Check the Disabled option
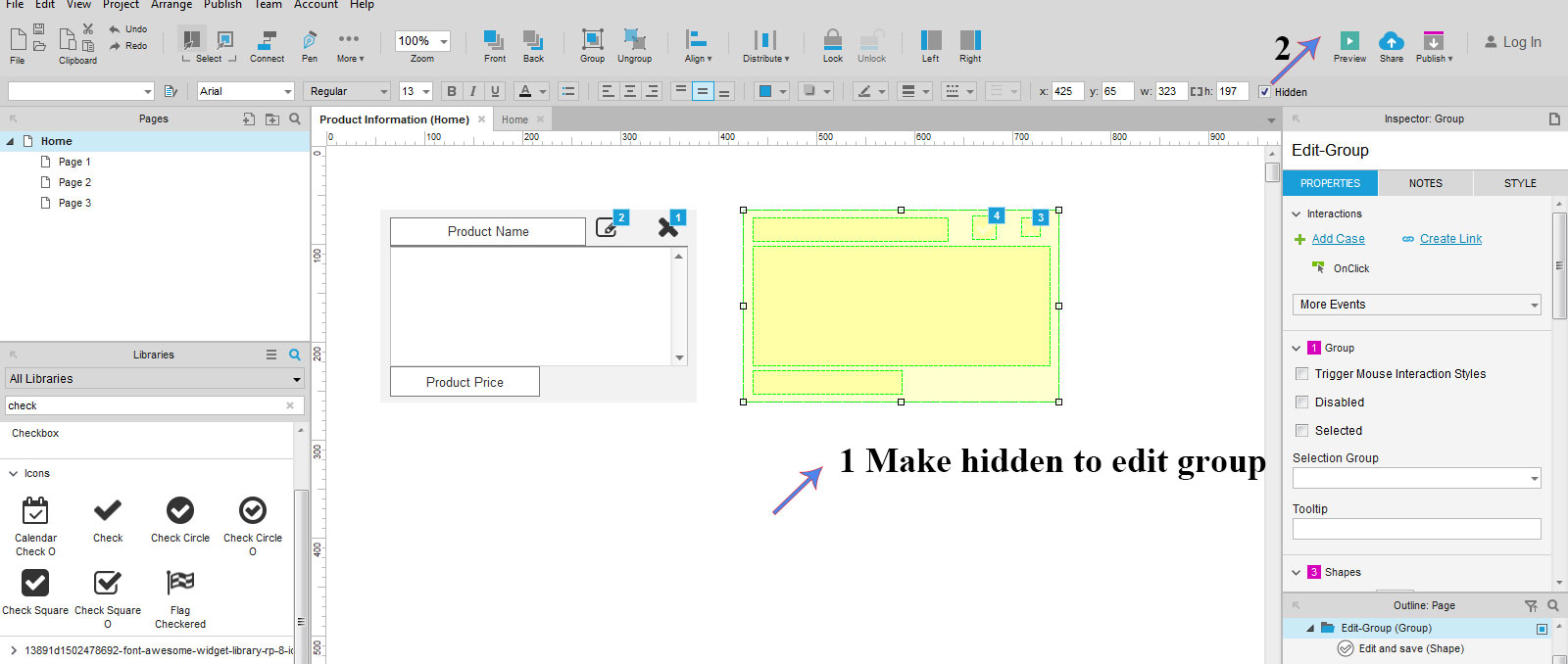 click(1302, 402)
